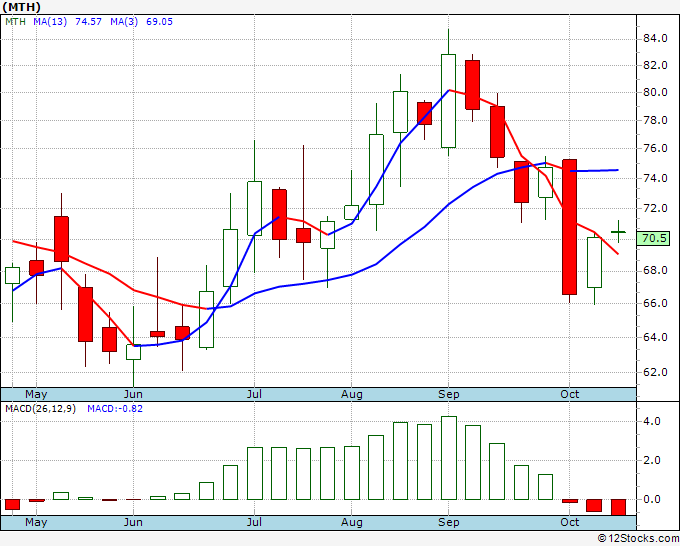The height and width of the screenshot is (546, 680).
Task: Click the 2.0 MACD axis label
Action: pos(652,460)
